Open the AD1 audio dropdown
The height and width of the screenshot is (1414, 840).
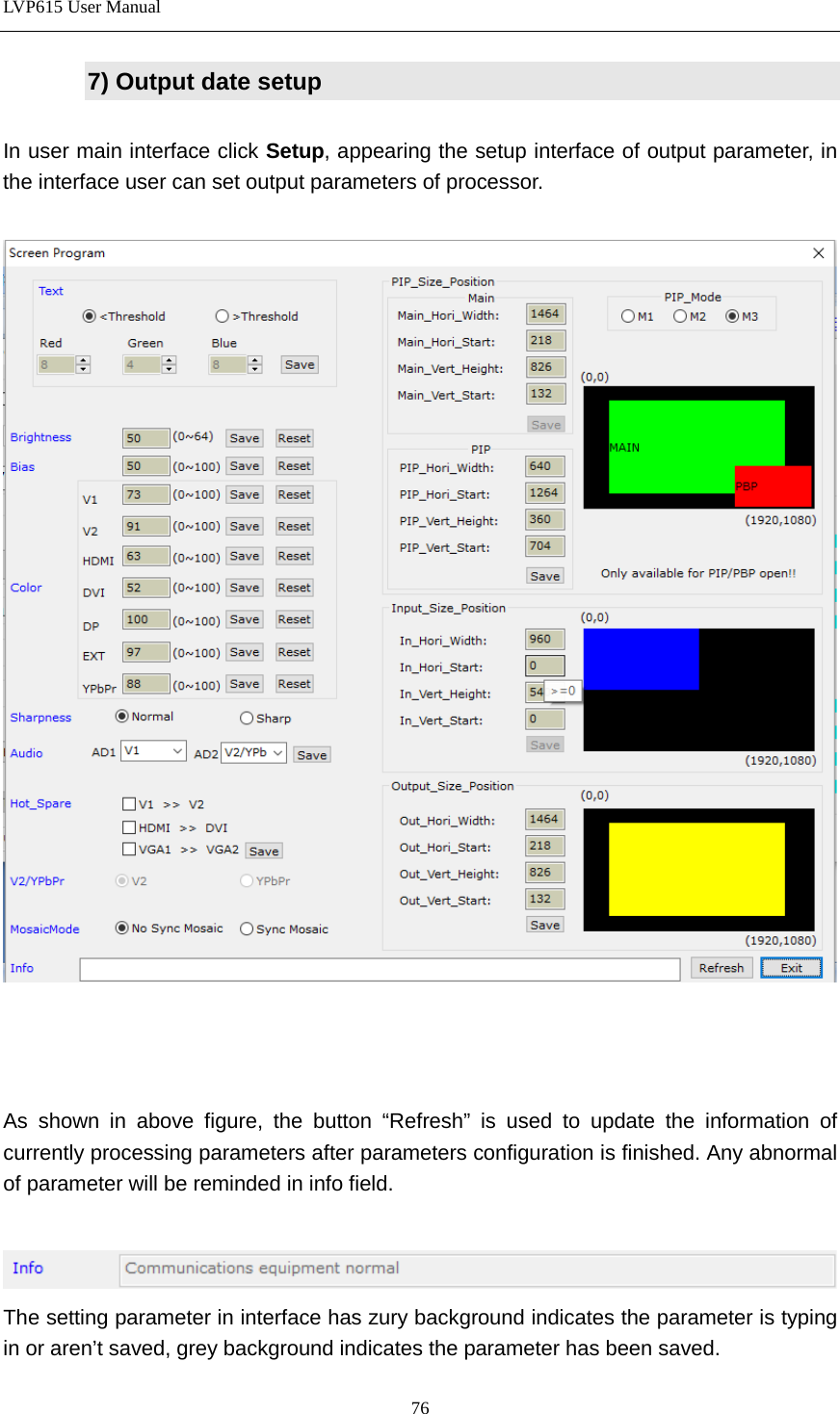point(153,751)
